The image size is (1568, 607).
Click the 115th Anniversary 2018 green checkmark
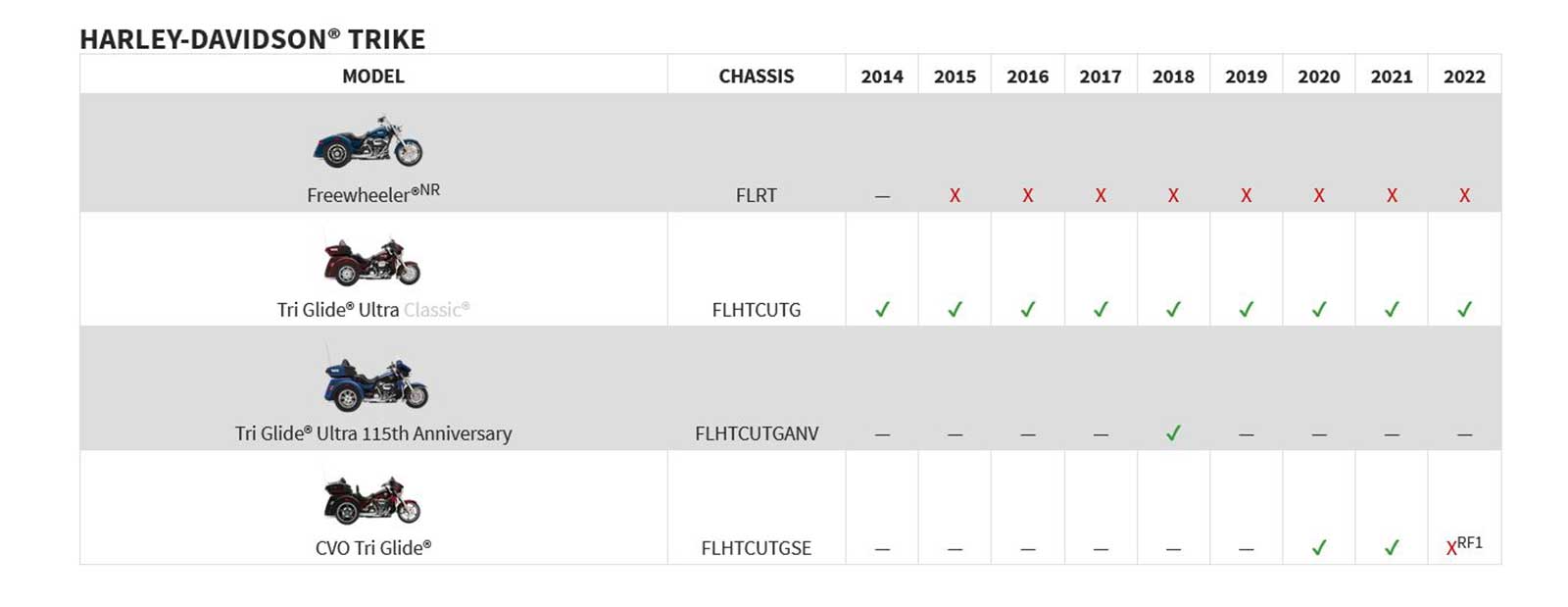click(x=1173, y=432)
